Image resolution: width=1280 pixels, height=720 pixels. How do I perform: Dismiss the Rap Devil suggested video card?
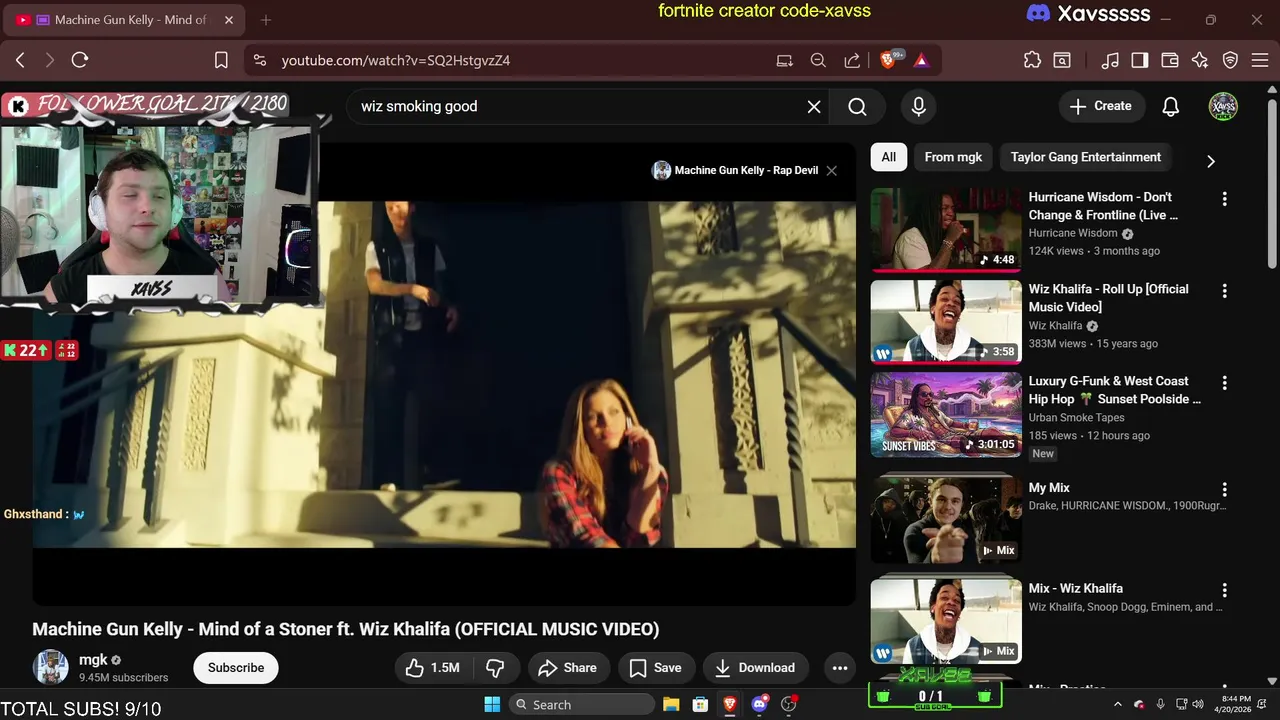click(x=831, y=170)
